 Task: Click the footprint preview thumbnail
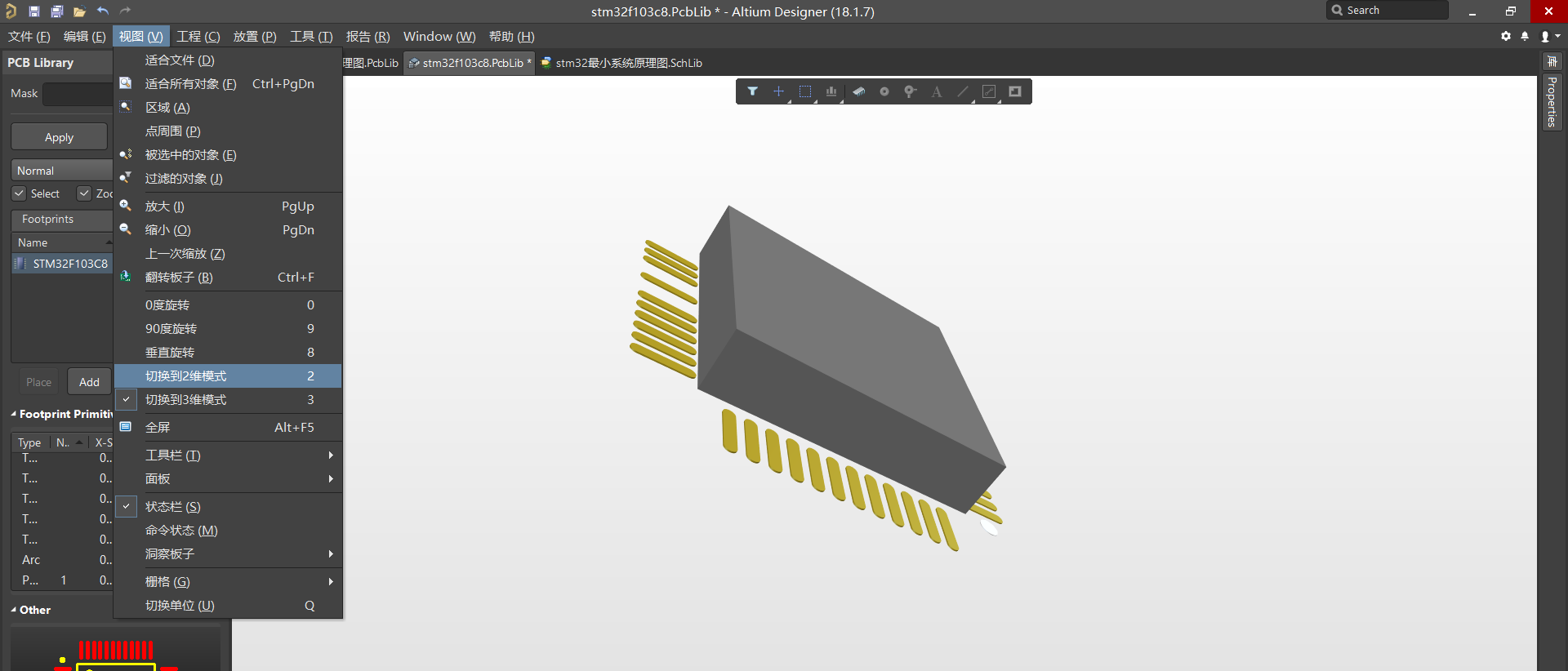[116, 649]
